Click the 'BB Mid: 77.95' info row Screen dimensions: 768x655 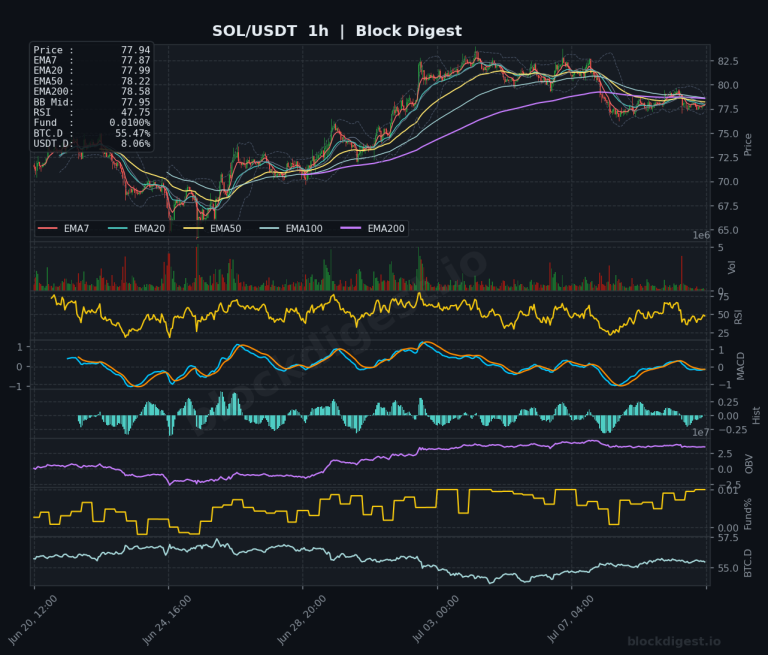pyautogui.click(x=92, y=102)
